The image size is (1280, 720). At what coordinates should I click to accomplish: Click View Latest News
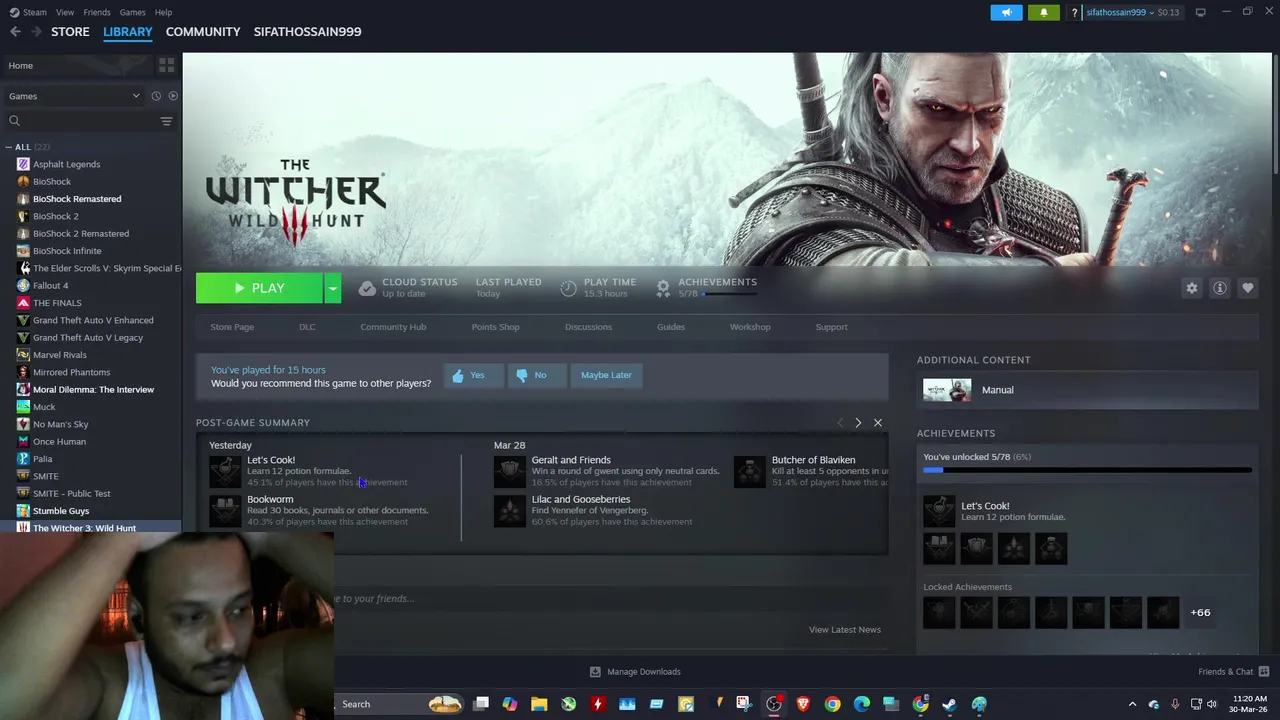coord(845,630)
